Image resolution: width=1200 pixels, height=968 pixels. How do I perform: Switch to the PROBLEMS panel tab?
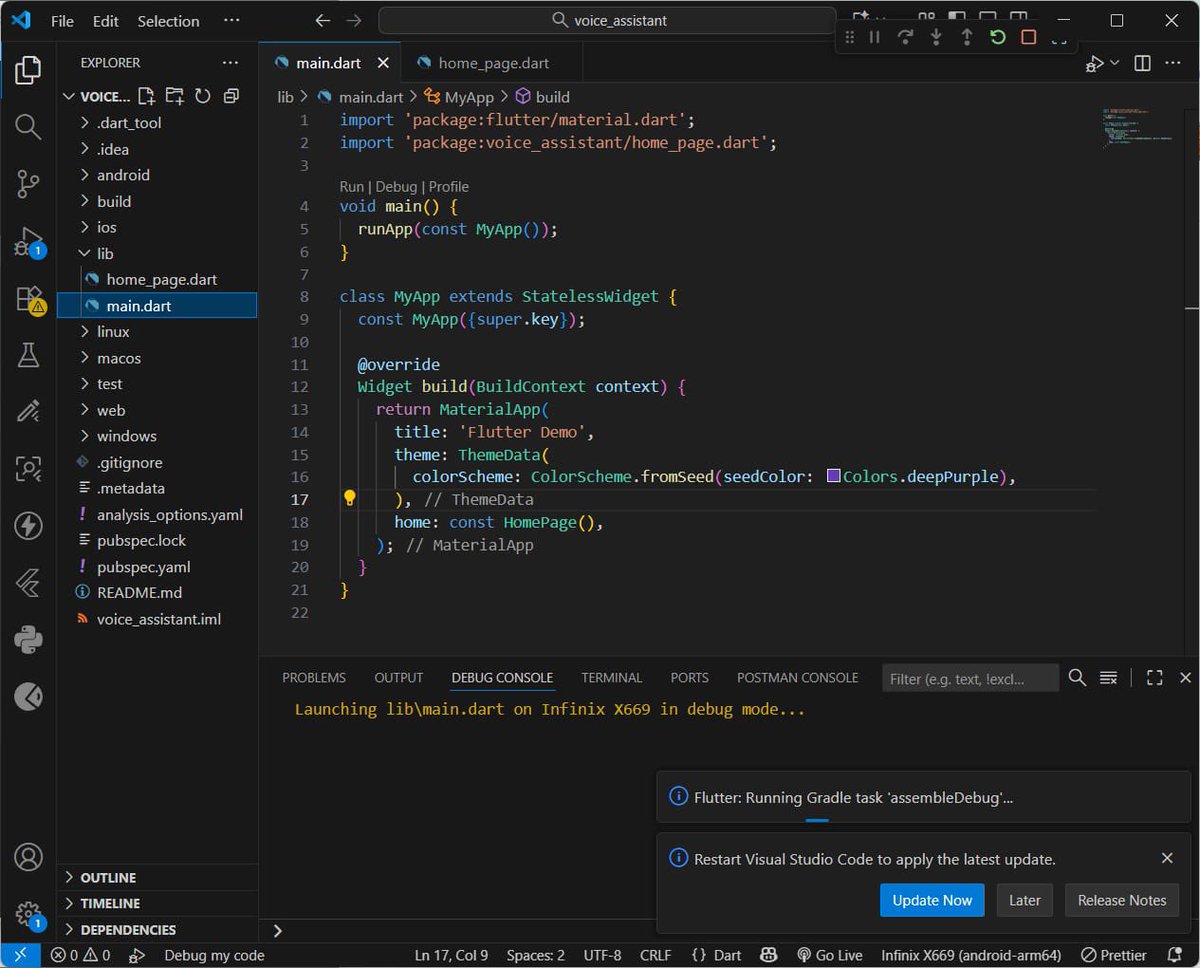[x=314, y=677]
